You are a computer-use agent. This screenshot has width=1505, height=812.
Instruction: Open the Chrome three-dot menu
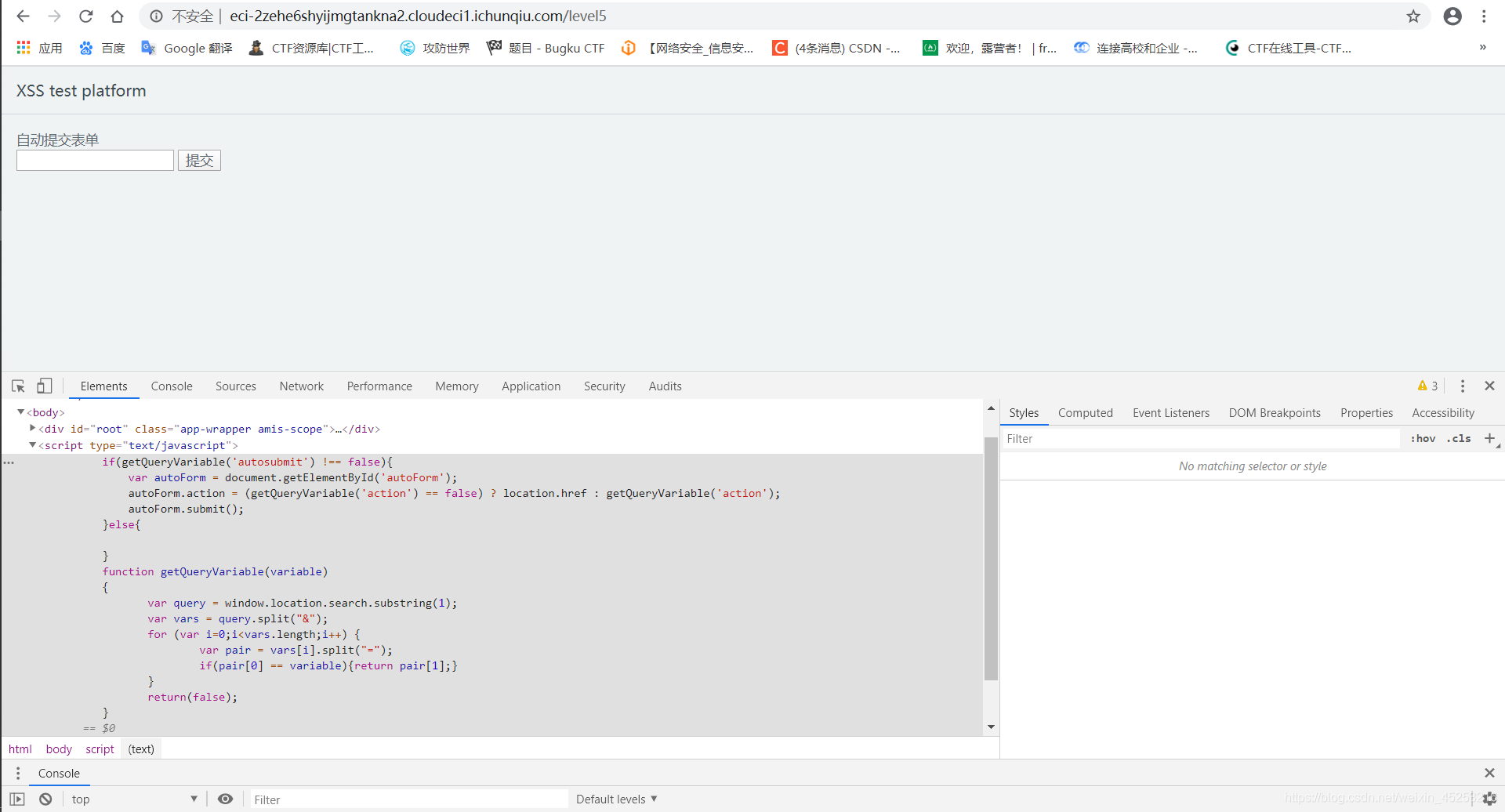(1484, 16)
